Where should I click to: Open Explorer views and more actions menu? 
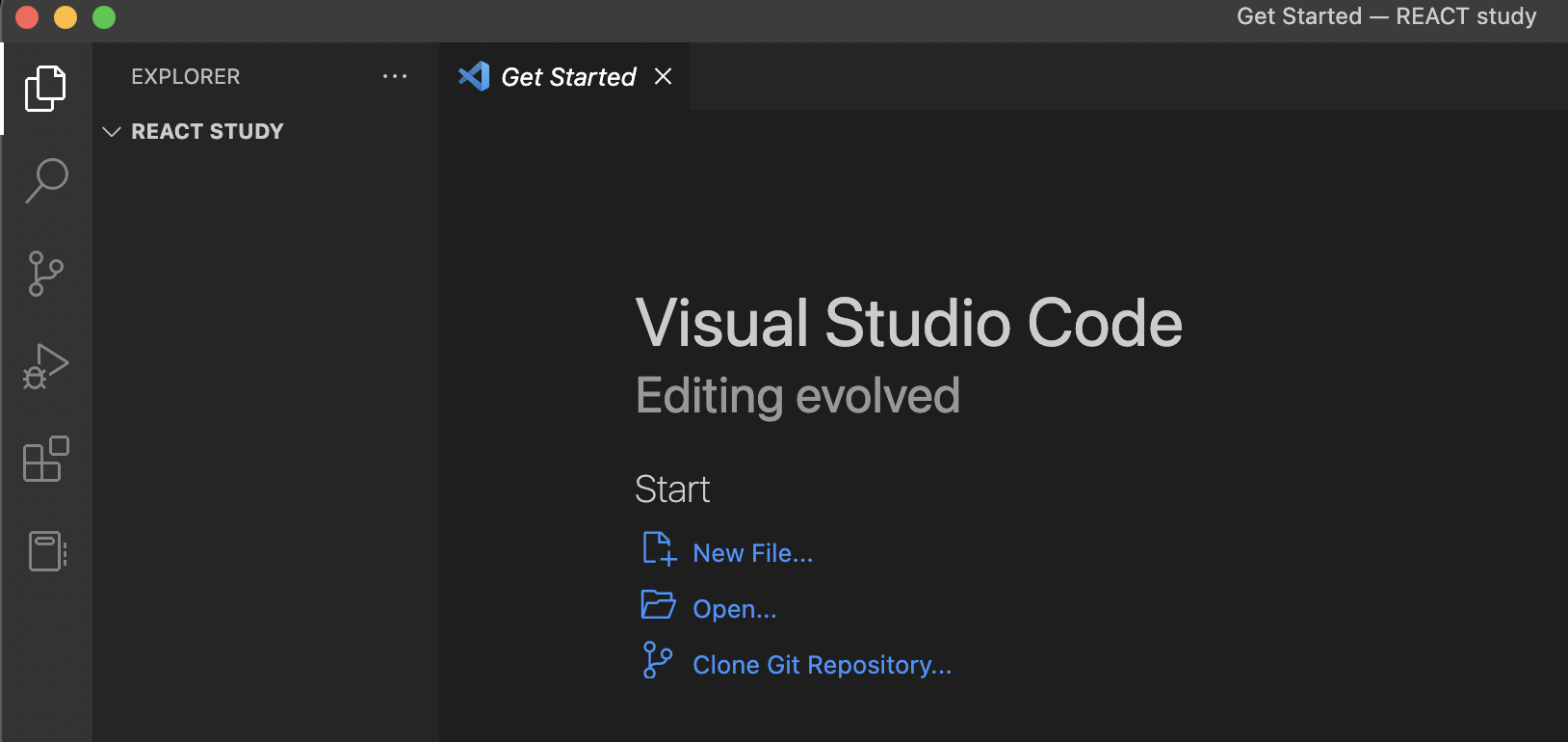click(395, 76)
